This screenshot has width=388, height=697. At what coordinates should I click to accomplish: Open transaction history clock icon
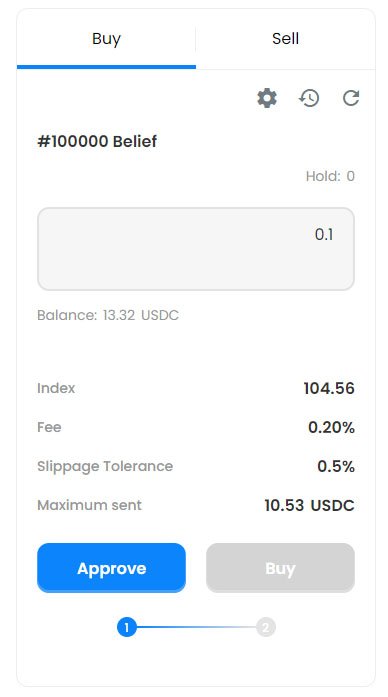[x=309, y=98]
